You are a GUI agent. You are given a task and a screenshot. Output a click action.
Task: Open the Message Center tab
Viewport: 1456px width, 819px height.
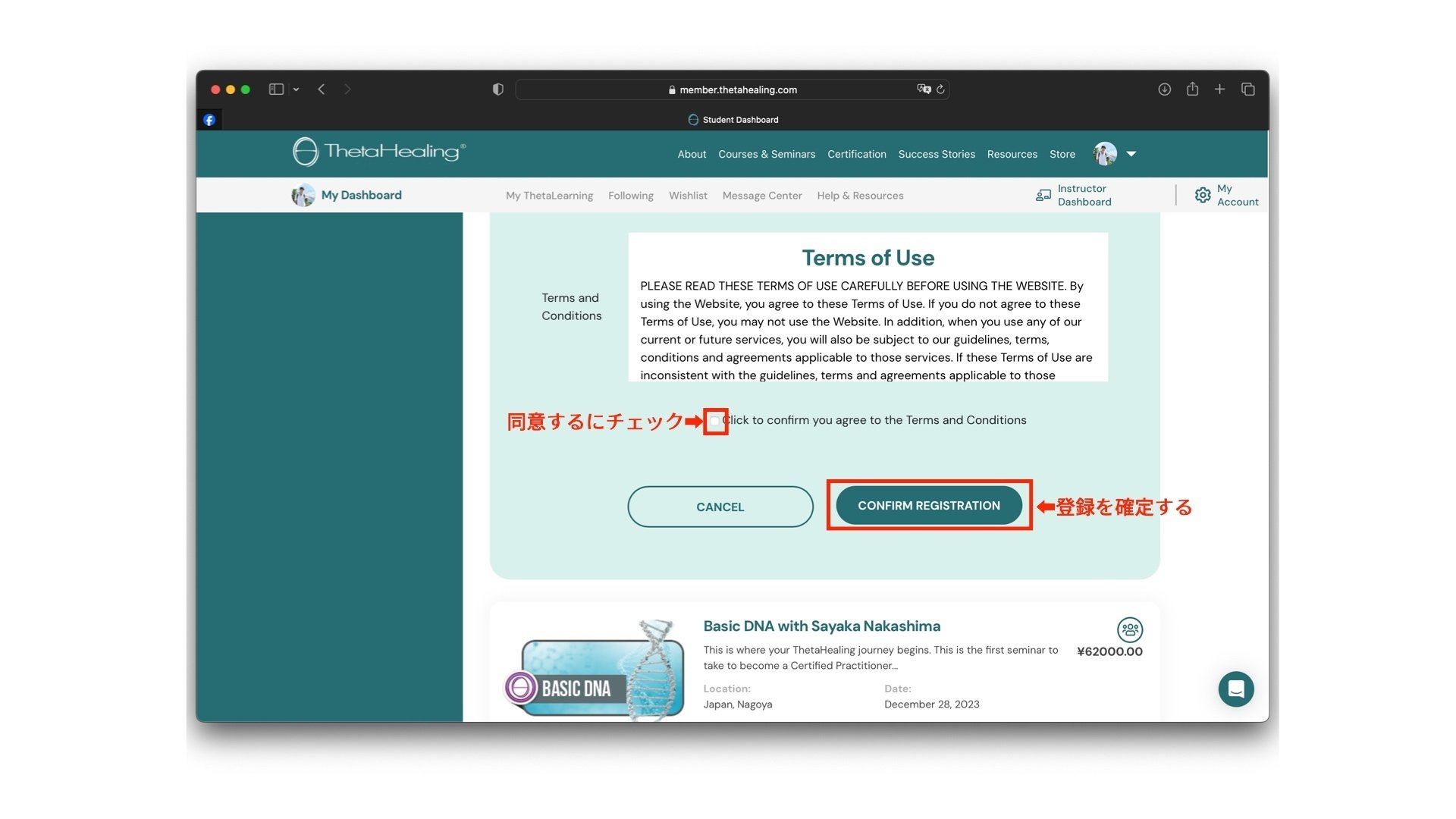762,196
